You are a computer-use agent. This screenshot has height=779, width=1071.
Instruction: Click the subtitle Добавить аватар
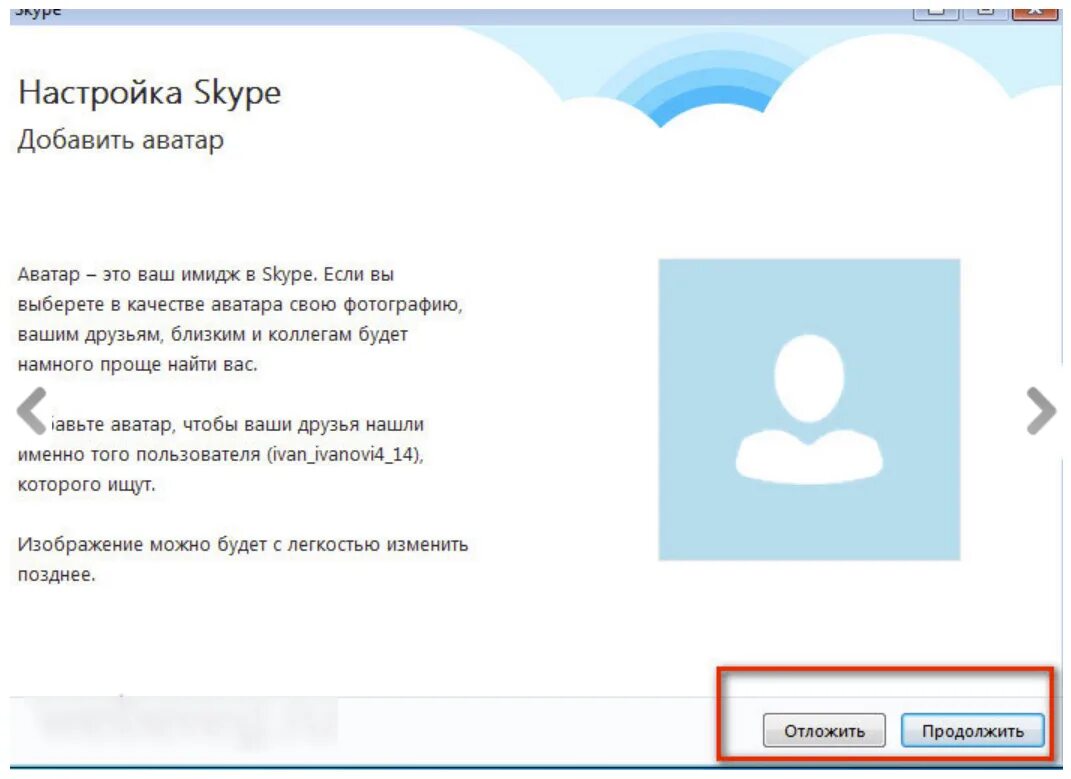point(121,140)
